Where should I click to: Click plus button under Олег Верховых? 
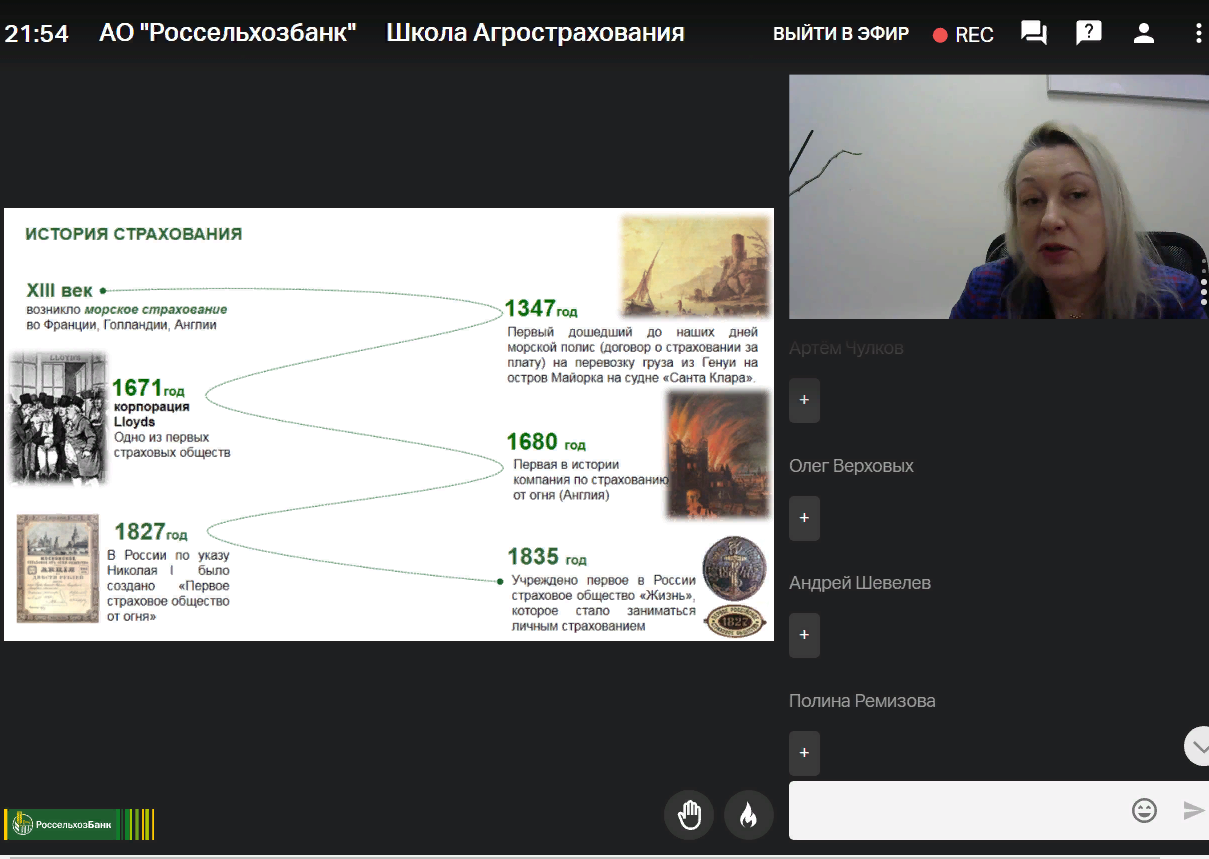click(x=804, y=518)
